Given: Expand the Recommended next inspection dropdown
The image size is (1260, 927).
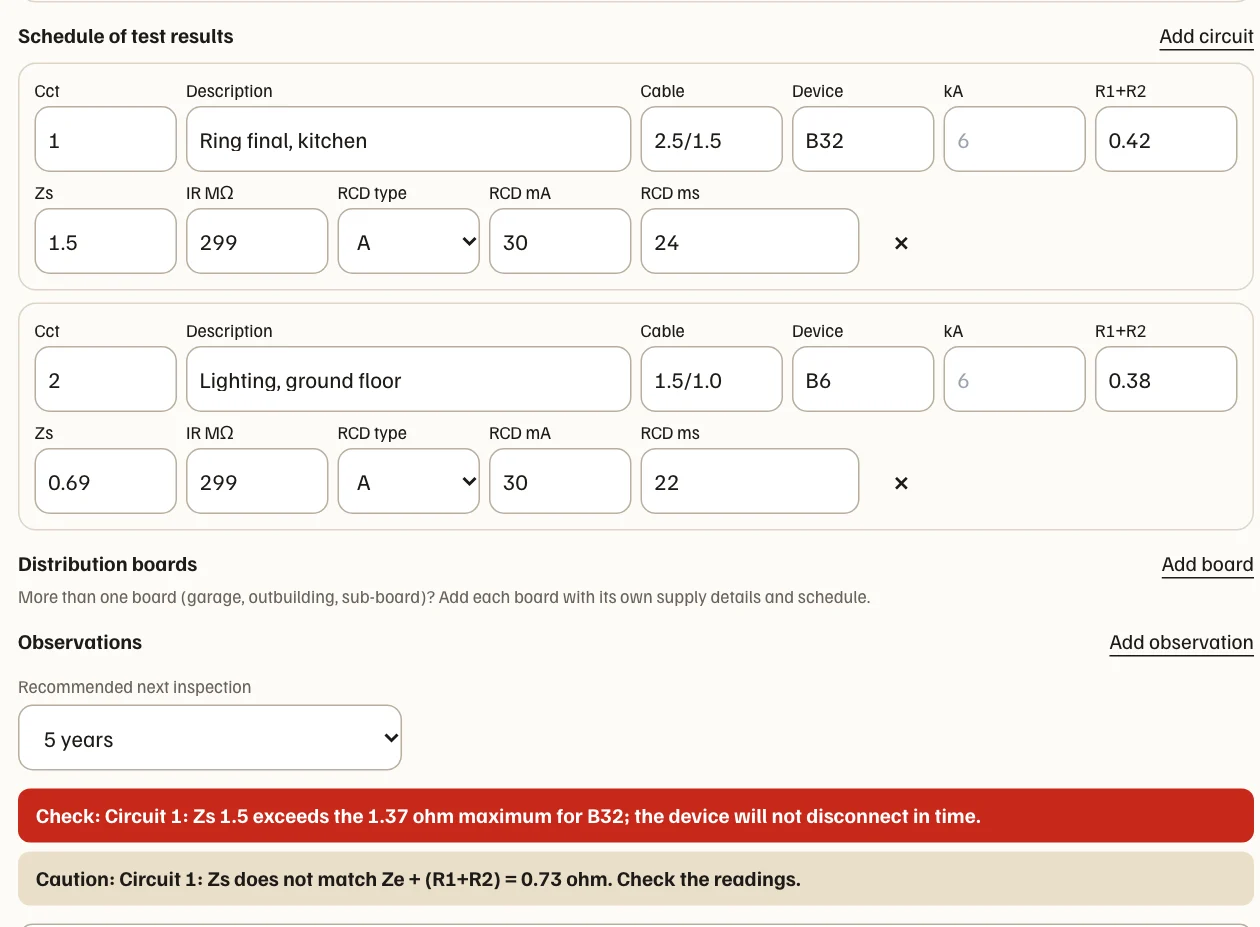Looking at the screenshot, I should [x=210, y=738].
